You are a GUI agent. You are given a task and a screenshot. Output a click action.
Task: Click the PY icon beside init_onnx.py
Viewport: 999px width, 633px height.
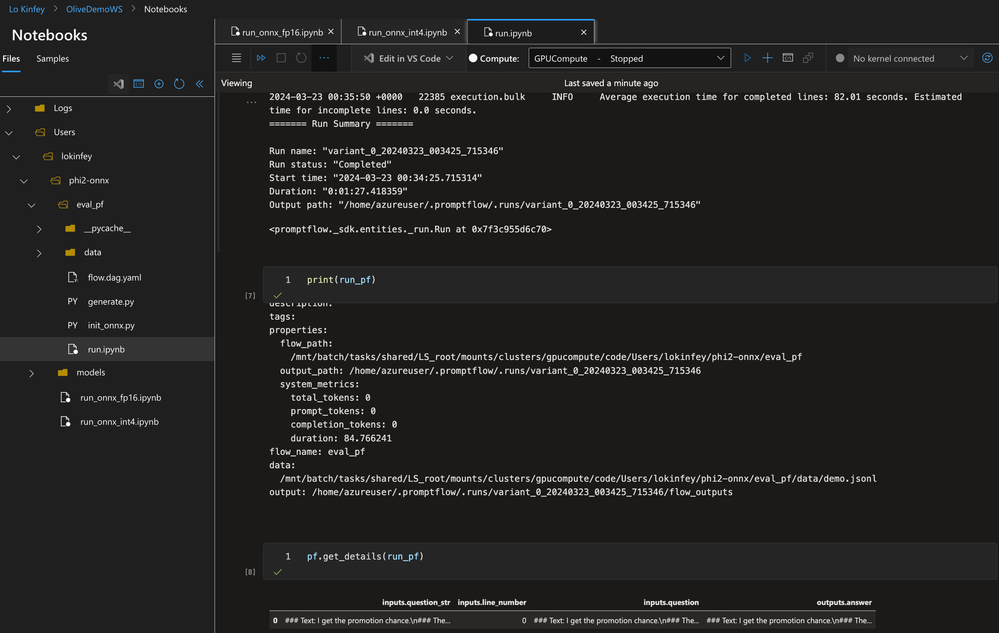coord(73,325)
